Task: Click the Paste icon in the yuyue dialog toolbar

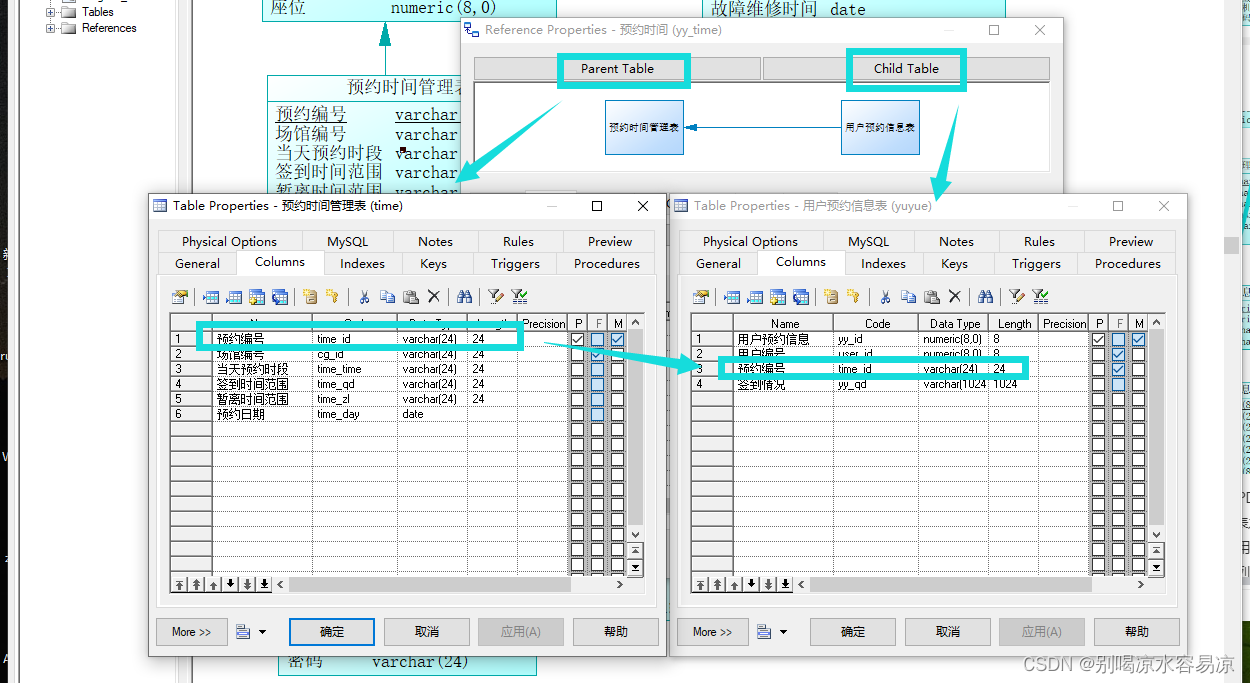Action: pos(932,296)
